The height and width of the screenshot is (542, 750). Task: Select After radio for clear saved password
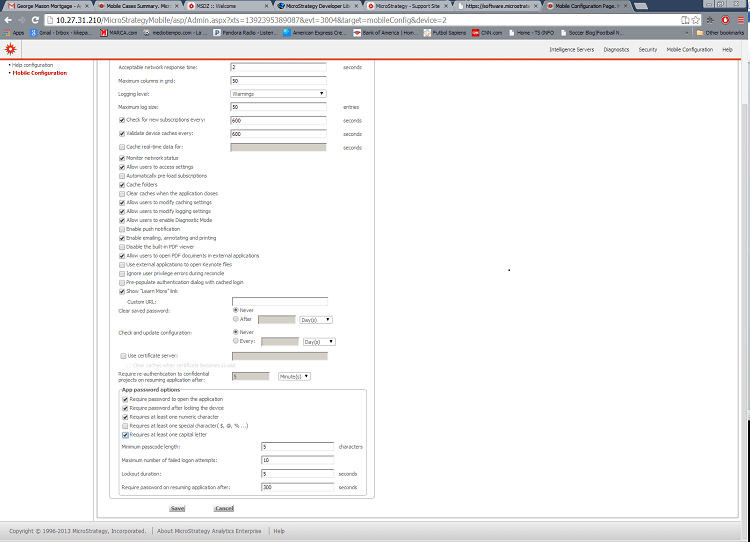tap(235, 319)
